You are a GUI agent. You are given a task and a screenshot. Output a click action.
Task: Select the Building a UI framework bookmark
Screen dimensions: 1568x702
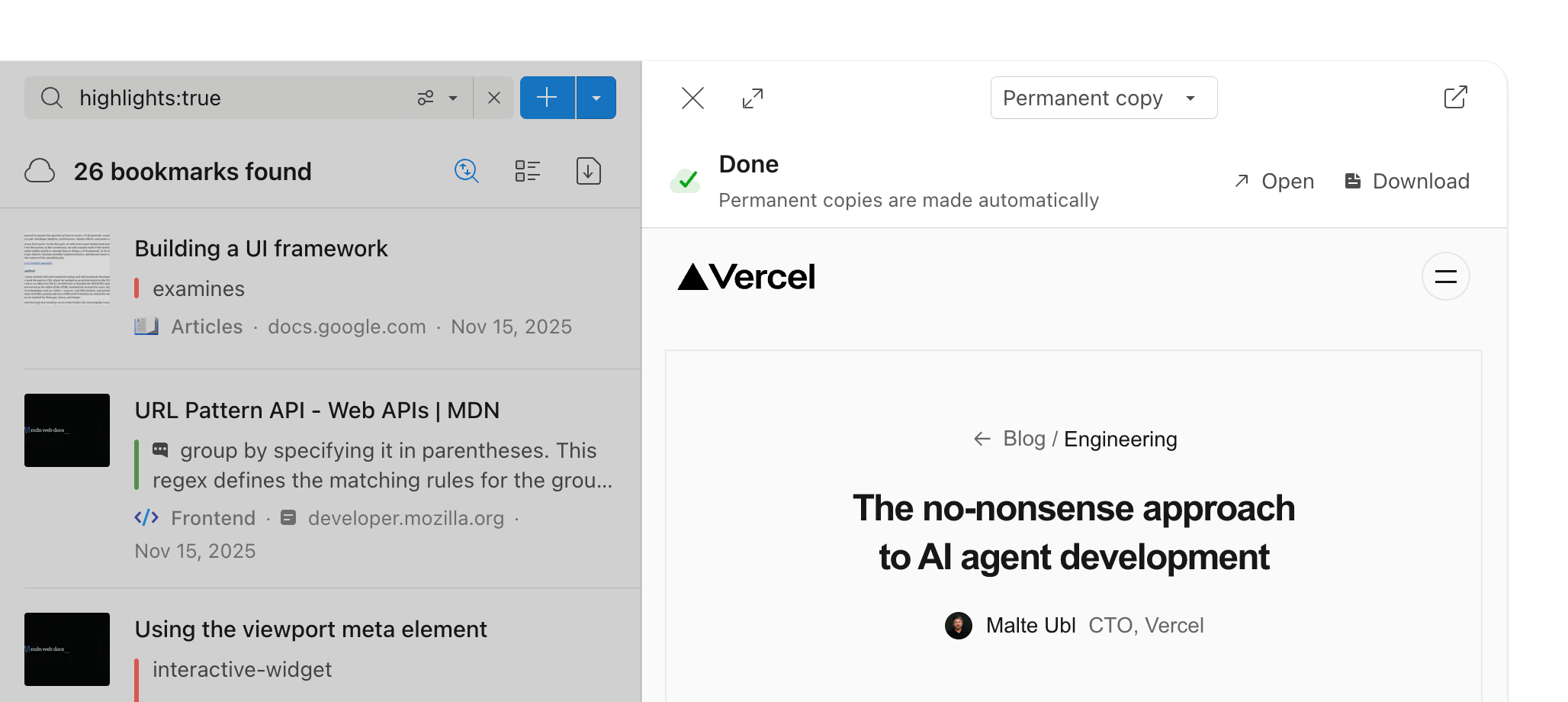coord(320,288)
